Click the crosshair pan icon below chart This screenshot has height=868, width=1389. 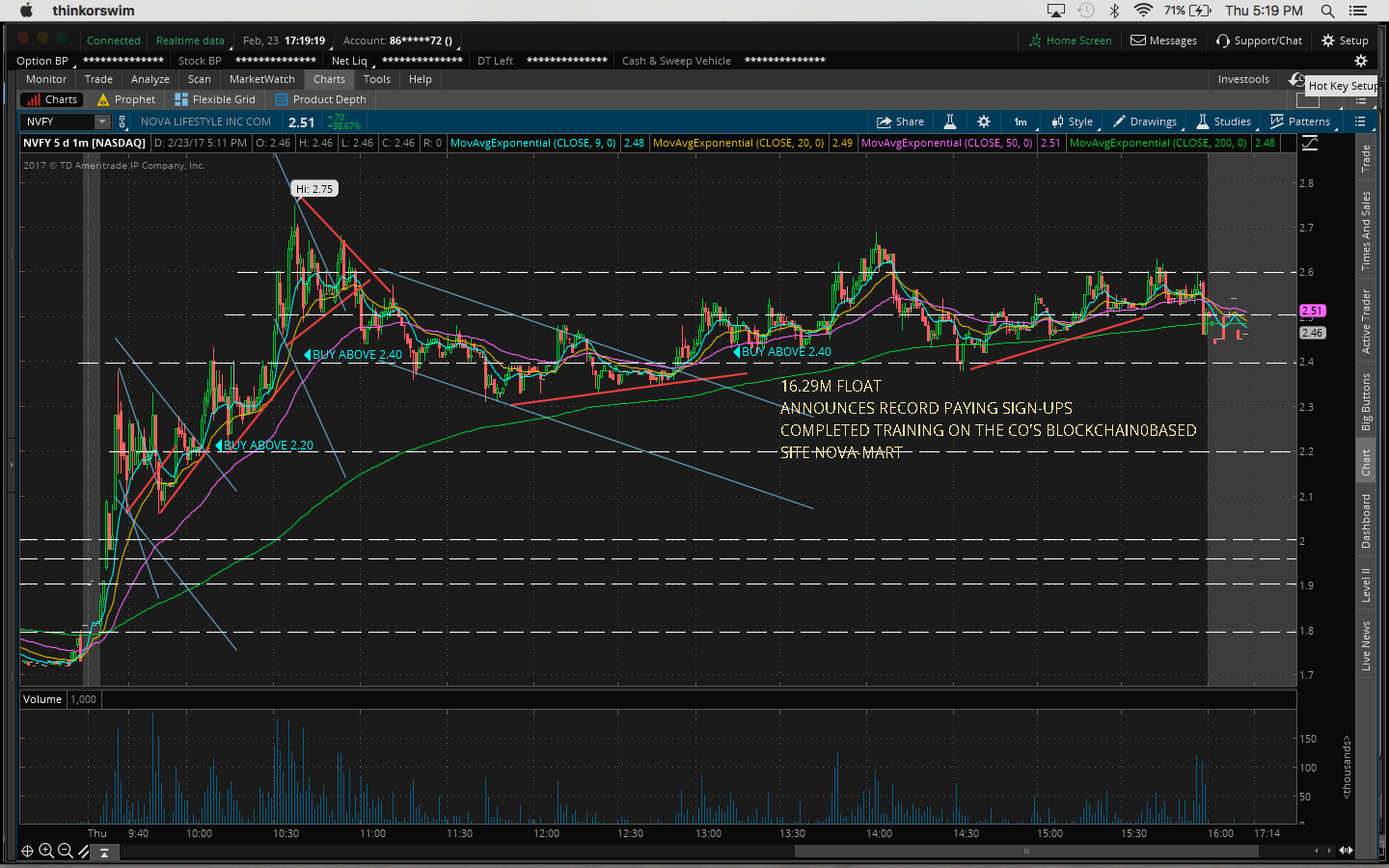click(x=27, y=851)
